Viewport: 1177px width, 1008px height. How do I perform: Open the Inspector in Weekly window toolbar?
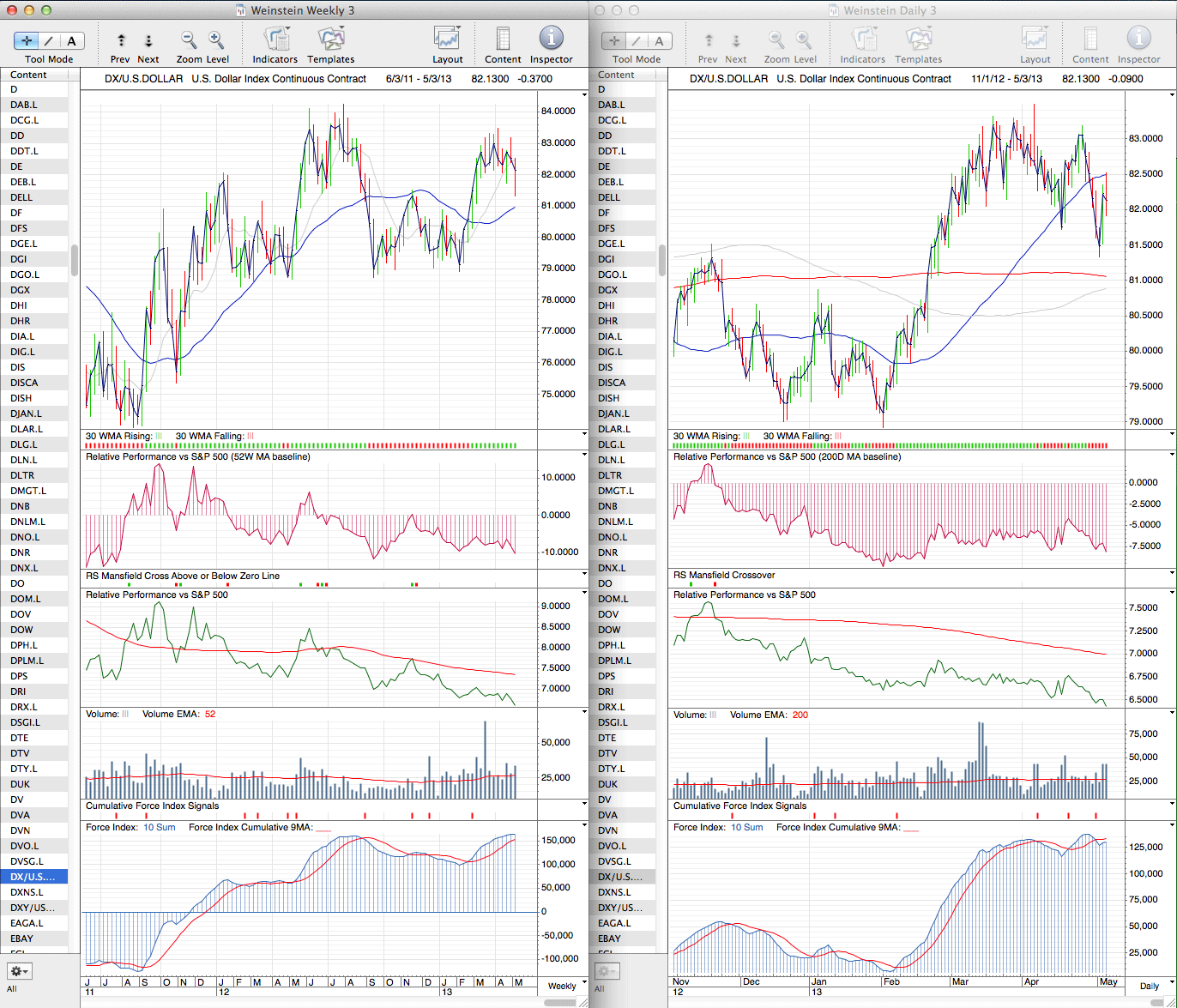pyautogui.click(x=551, y=39)
